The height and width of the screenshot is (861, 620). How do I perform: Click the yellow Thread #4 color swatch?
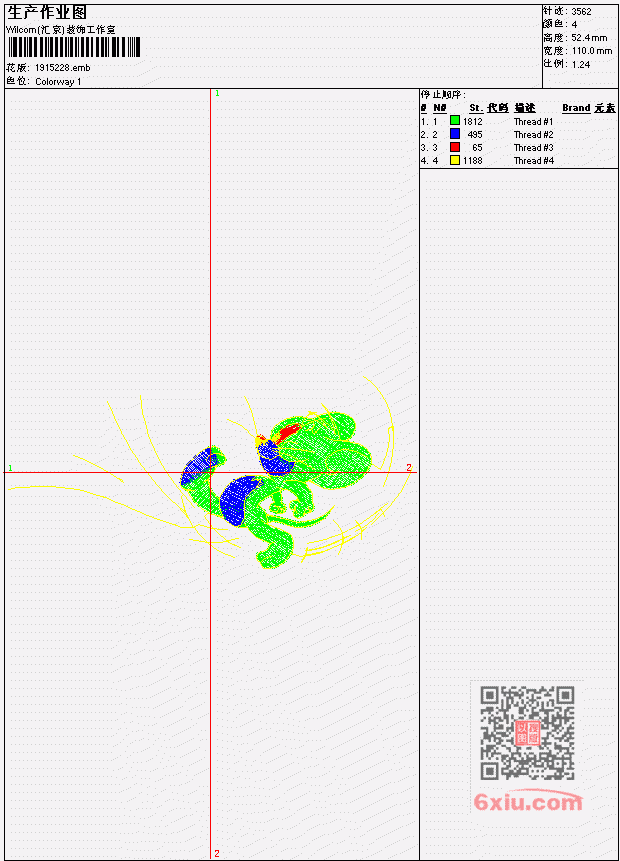455,160
